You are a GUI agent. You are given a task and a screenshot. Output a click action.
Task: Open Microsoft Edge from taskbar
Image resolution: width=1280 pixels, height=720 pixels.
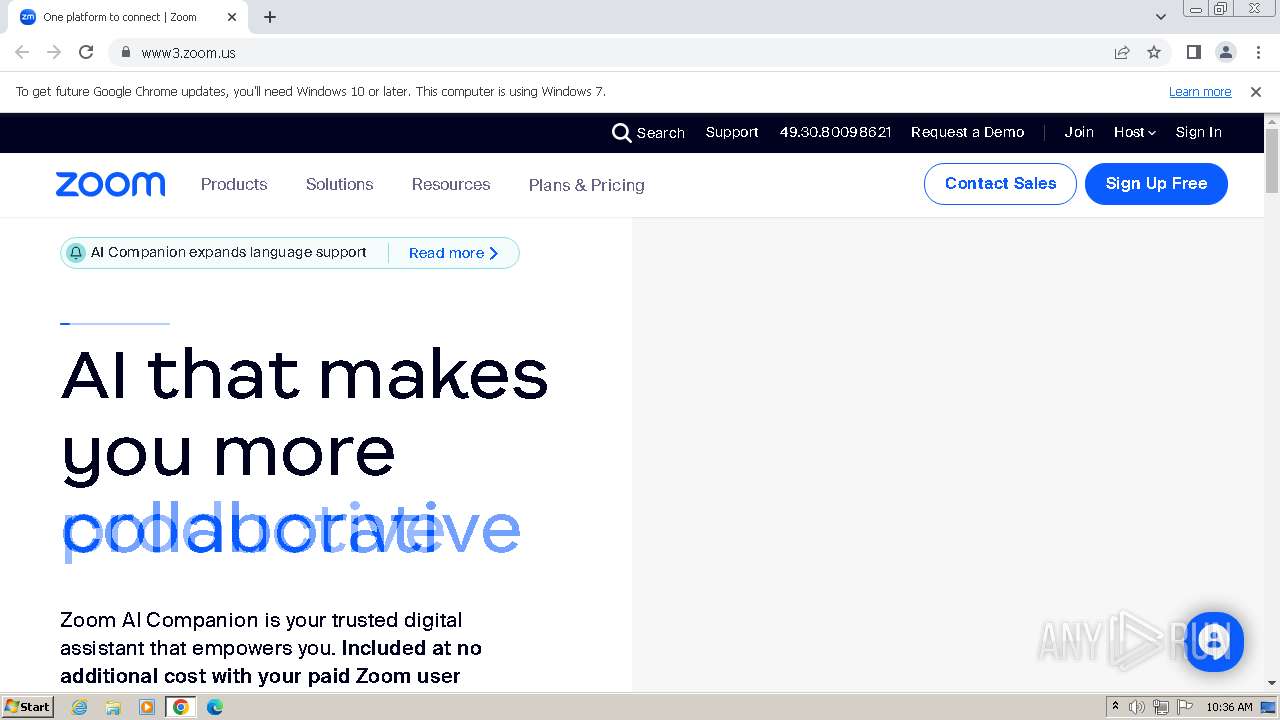click(x=214, y=707)
